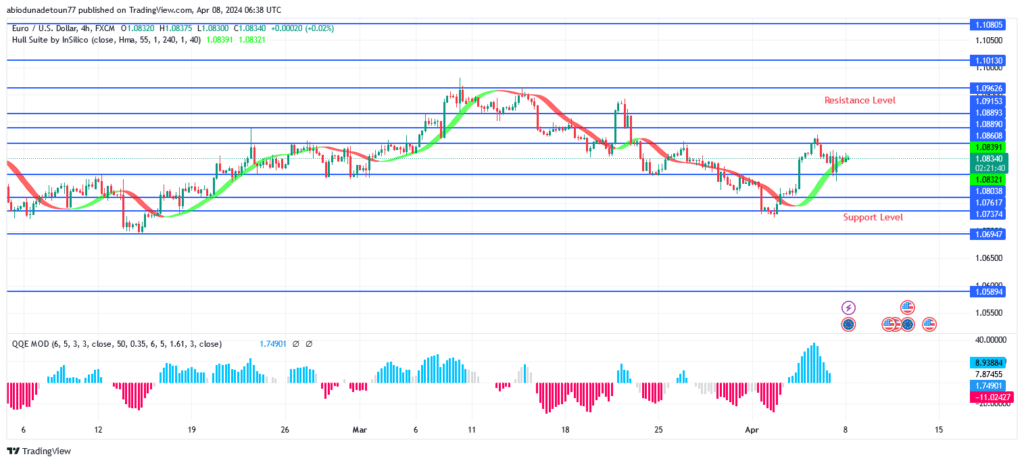Open the EU flag event beneath the upper US flag
Screen dimensions: 1024x463
click(907, 324)
